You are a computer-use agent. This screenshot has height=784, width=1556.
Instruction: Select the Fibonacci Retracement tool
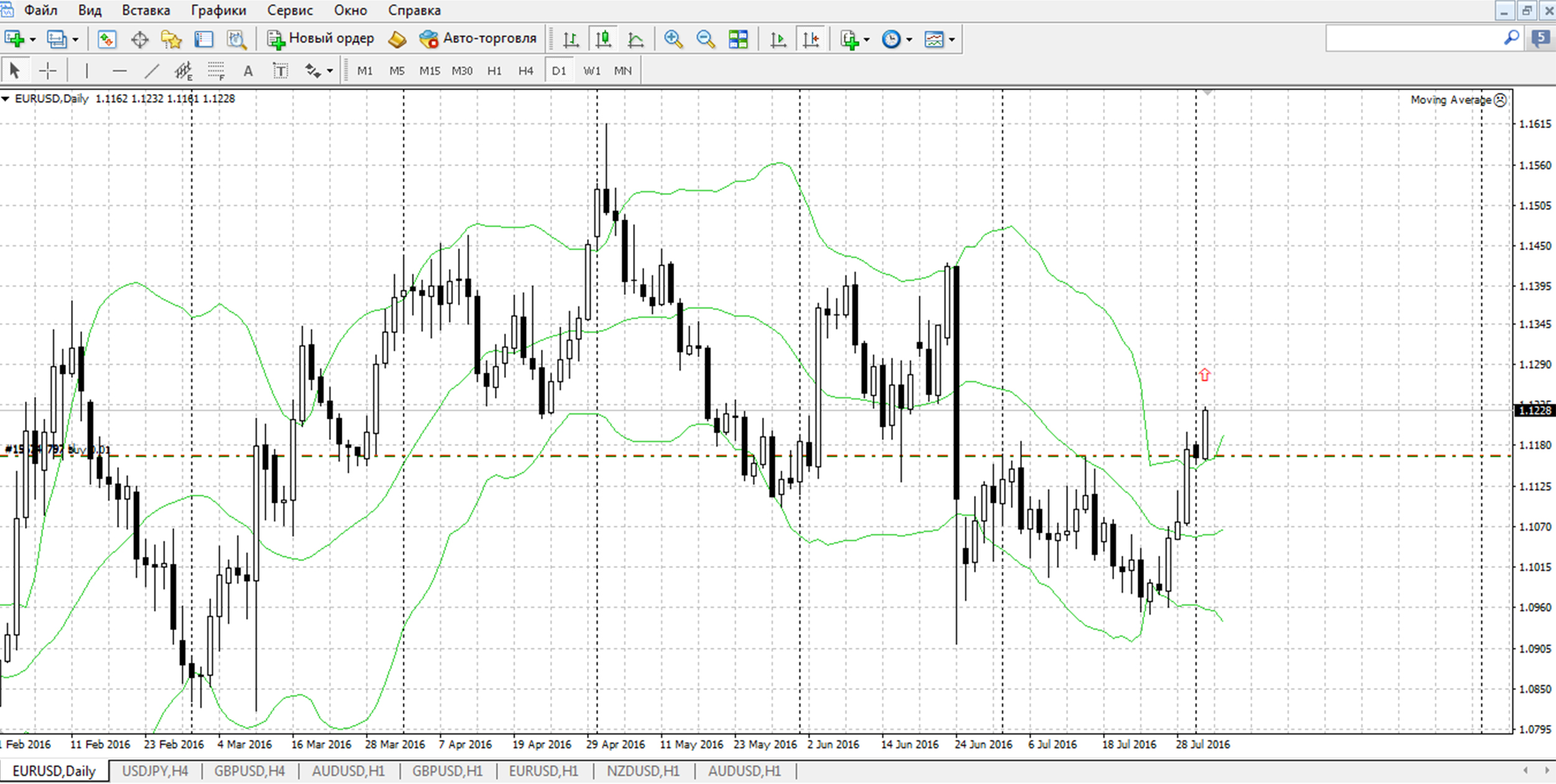point(216,71)
